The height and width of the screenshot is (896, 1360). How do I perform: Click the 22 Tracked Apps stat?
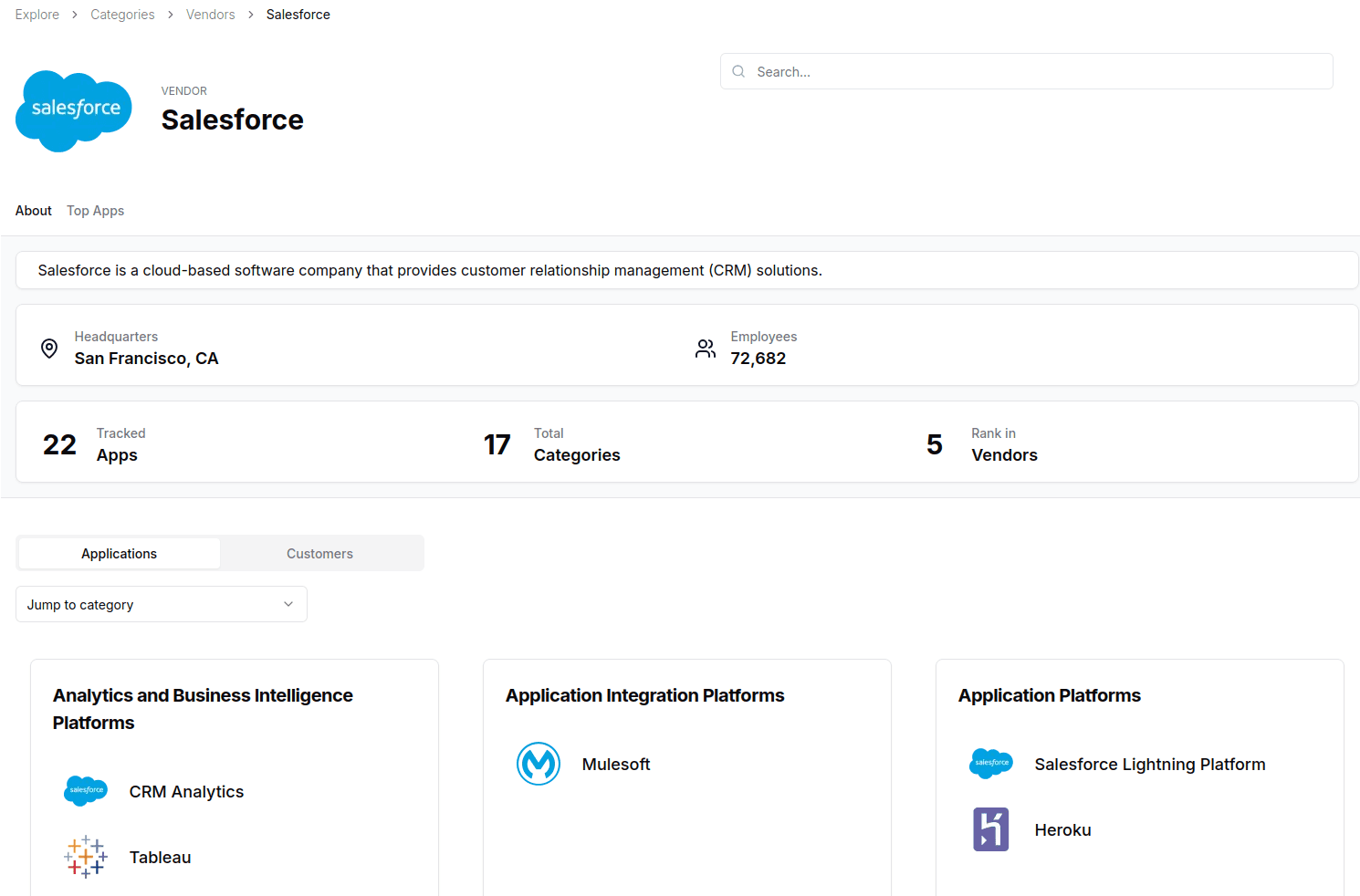click(95, 444)
